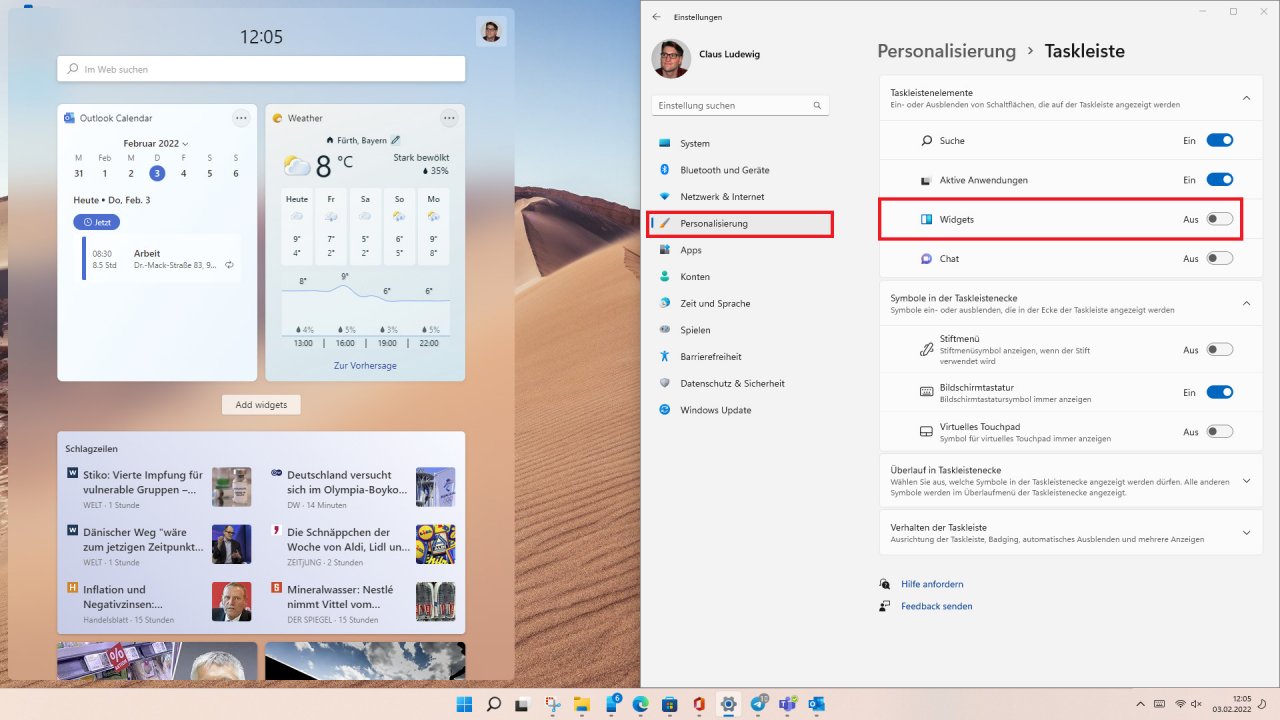Click the Spielen gamepad icon
This screenshot has height=720, width=1280.
[x=664, y=330]
